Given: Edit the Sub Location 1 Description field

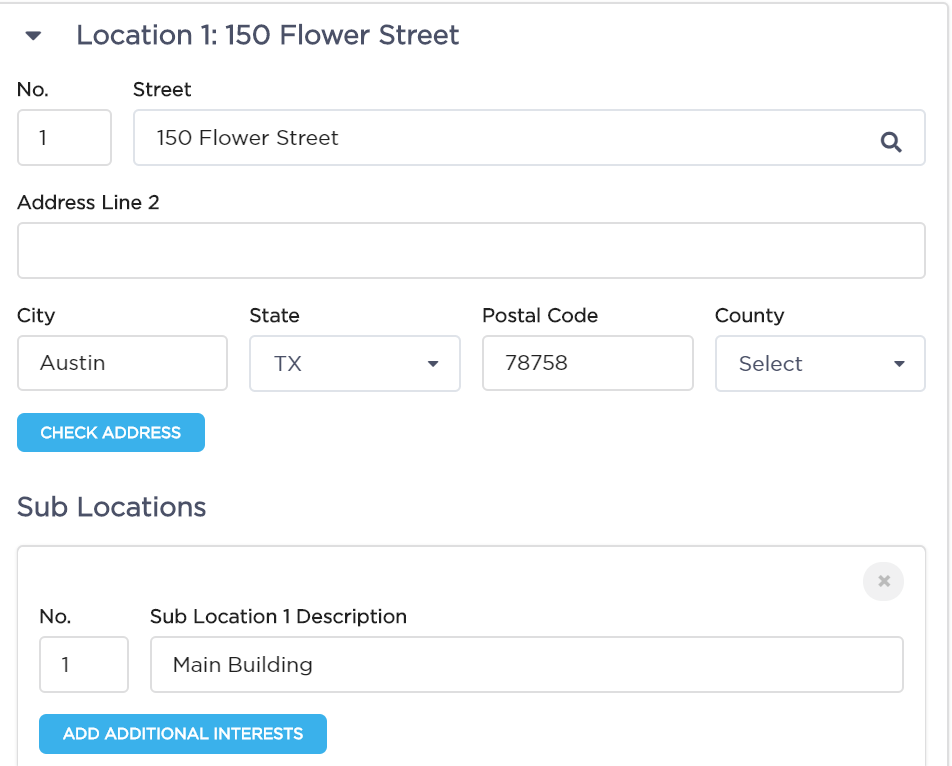Looking at the screenshot, I should click(x=527, y=665).
